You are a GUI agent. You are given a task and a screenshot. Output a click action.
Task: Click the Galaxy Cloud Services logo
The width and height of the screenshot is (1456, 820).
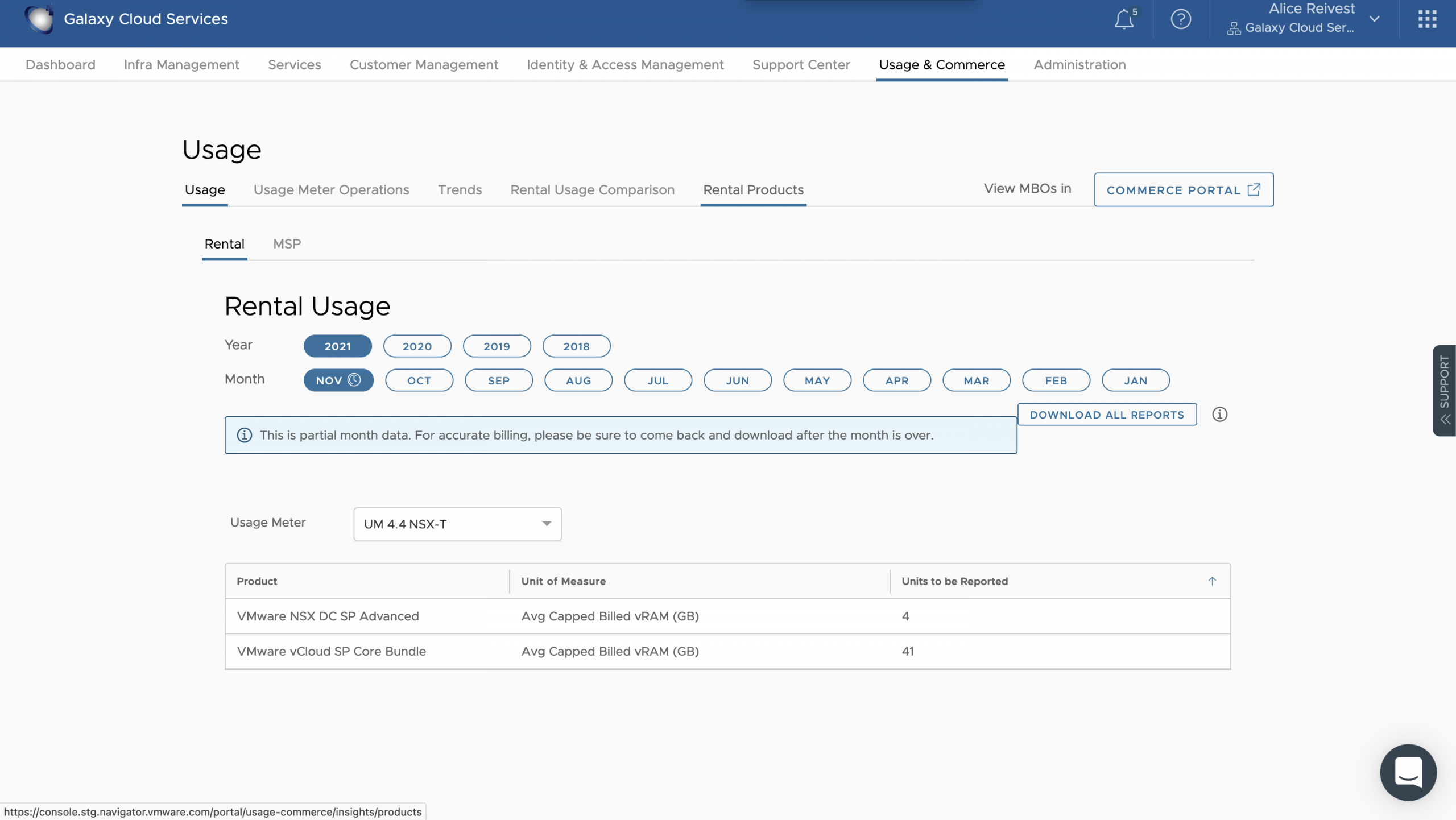[40, 19]
